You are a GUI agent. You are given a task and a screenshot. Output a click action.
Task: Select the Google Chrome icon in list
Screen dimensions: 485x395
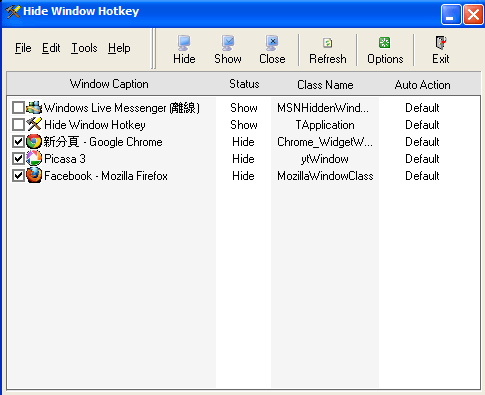pyautogui.click(x=34, y=142)
